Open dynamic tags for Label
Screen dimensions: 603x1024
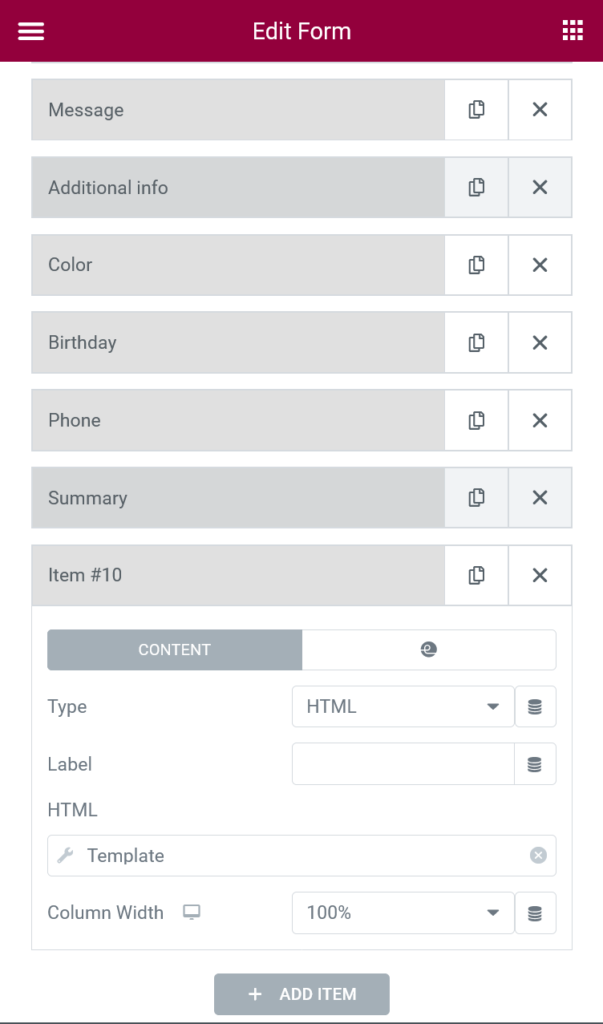point(535,763)
